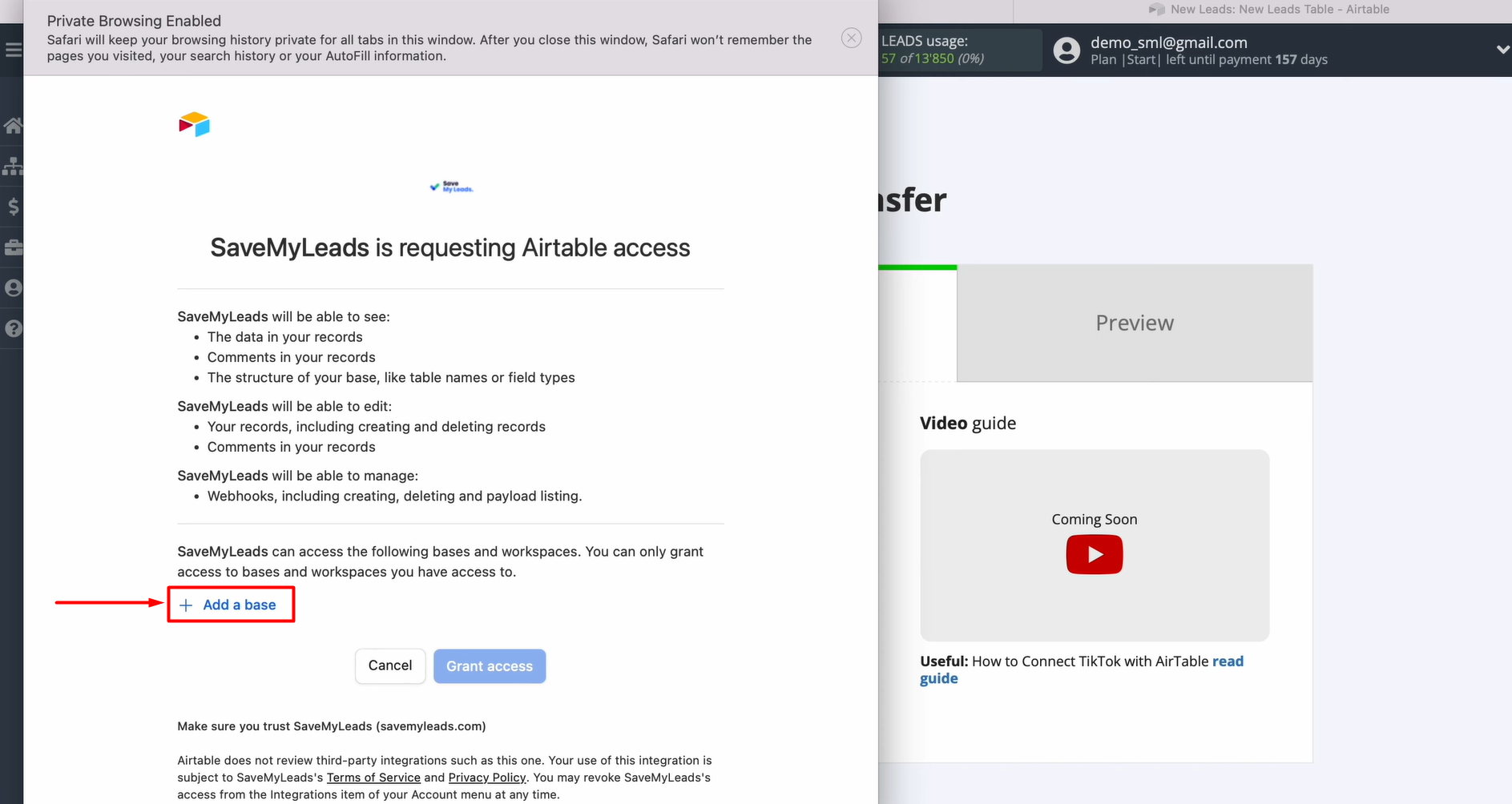
Task: Click the briefcase icon in the sidebar
Action: (x=13, y=247)
